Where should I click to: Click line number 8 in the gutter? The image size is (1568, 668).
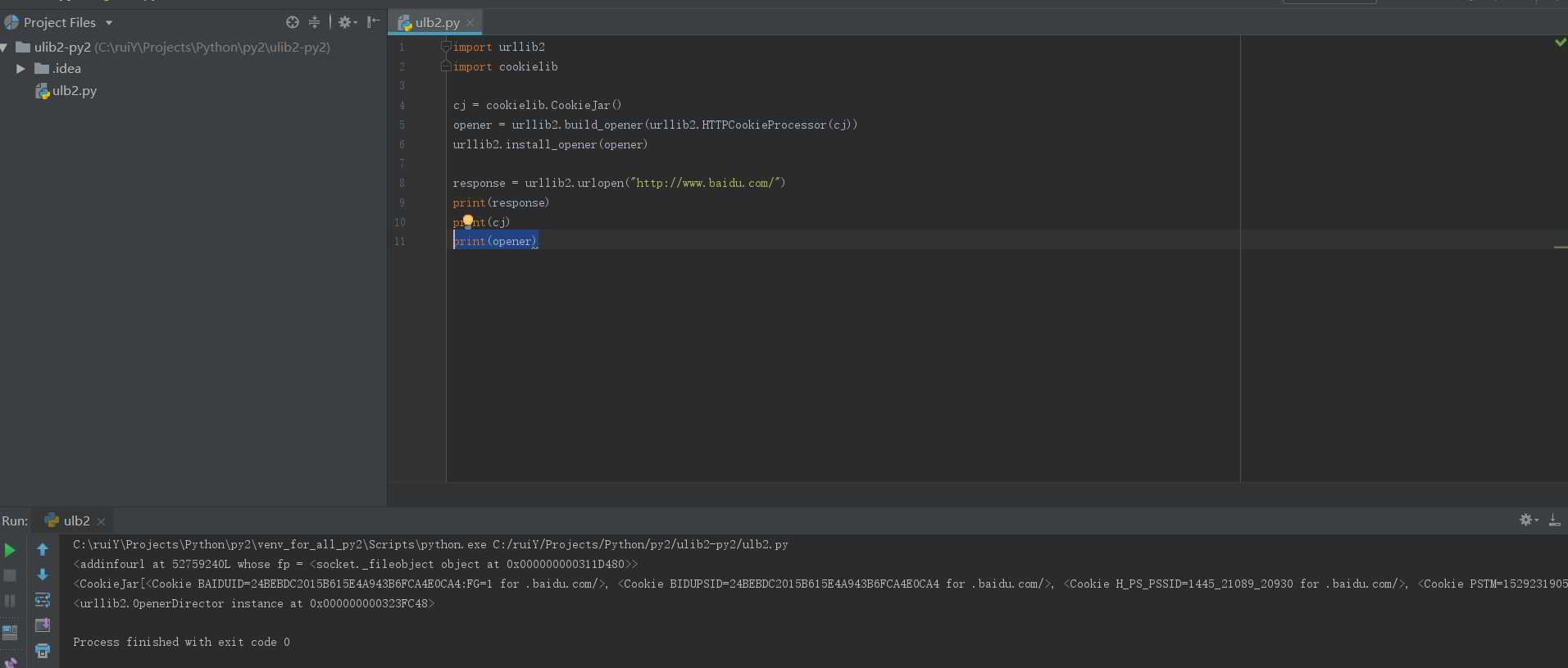402,183
